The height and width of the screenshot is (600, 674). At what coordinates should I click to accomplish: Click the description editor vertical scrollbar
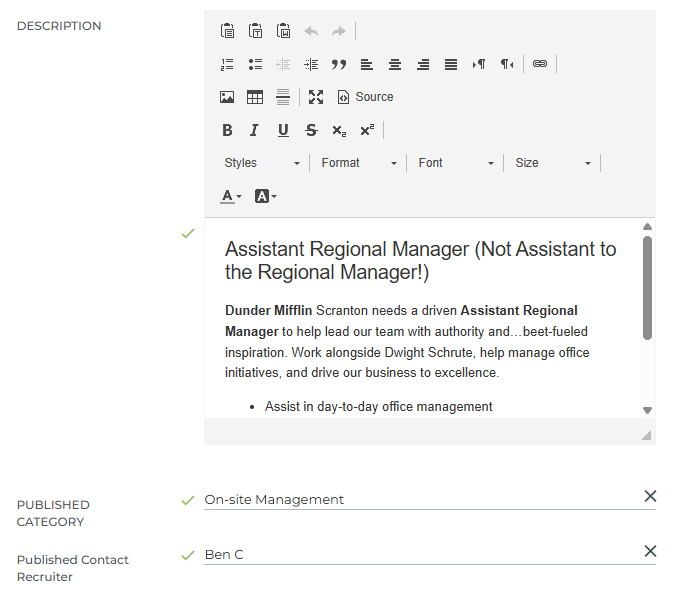[x=647, y=288]
